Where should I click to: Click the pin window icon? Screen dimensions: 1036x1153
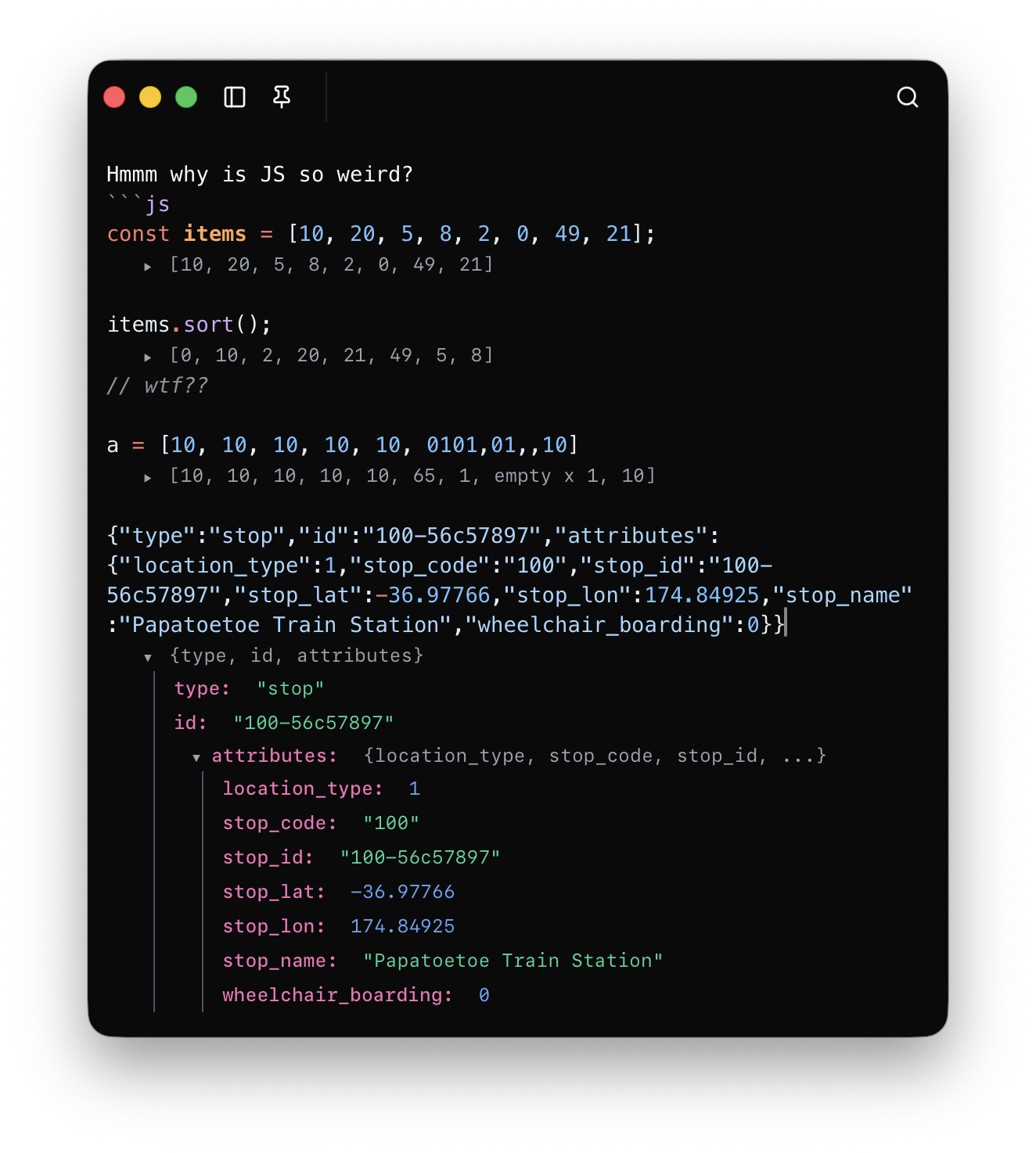coord(280,97)
